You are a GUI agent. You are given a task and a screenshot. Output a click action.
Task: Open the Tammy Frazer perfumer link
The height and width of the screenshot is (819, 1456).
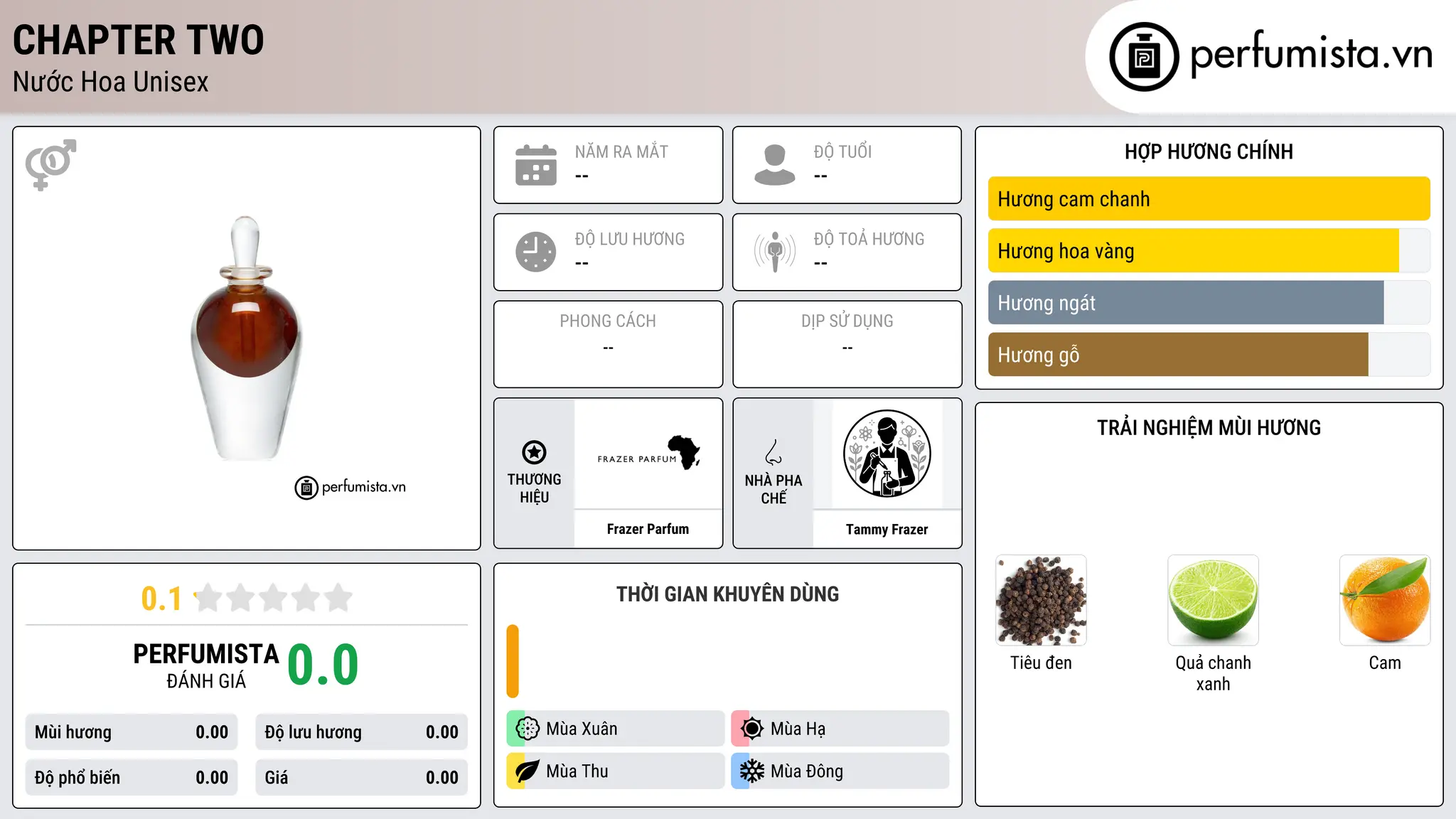(x=887, y=530)
